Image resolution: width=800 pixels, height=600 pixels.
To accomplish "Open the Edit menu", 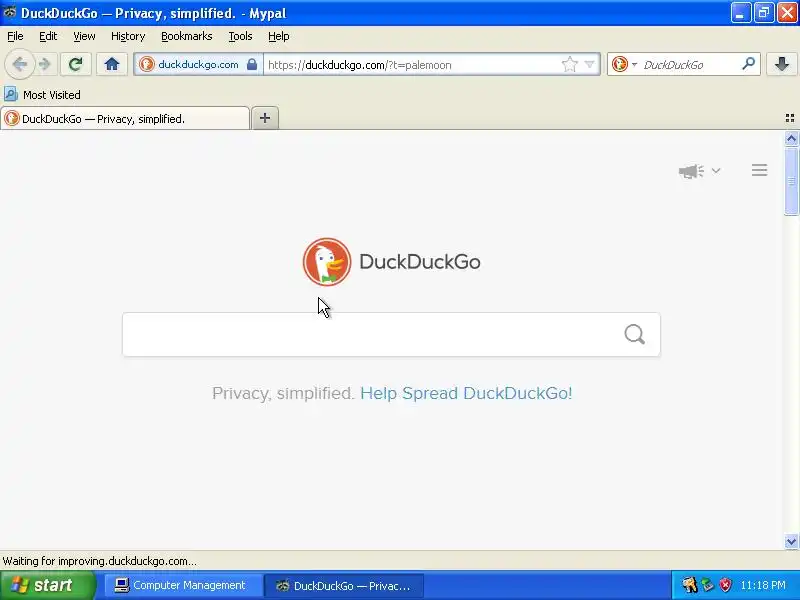I will (x=48, y=36).
